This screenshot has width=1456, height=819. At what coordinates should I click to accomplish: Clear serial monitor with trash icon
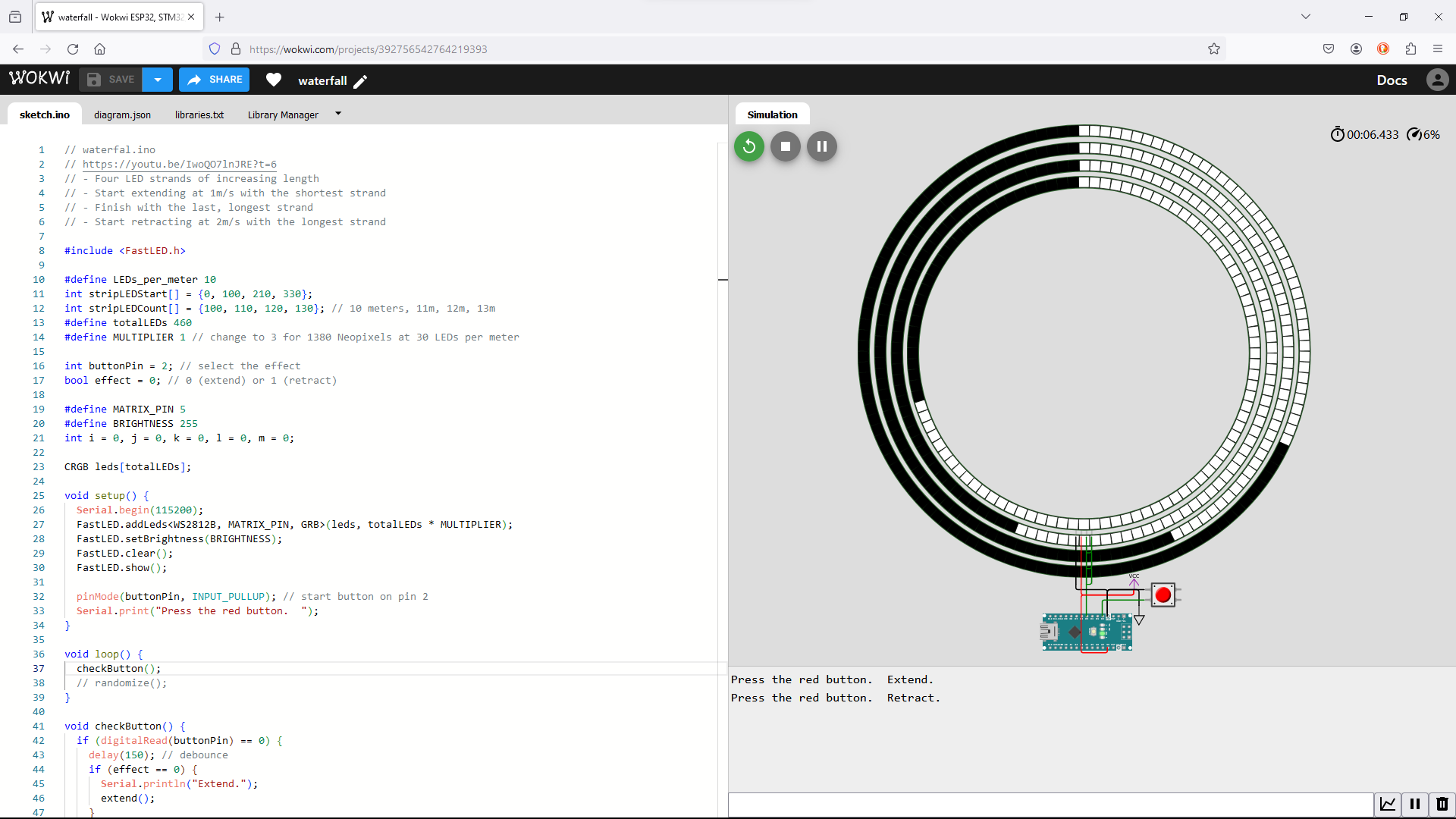point(1442,804)
